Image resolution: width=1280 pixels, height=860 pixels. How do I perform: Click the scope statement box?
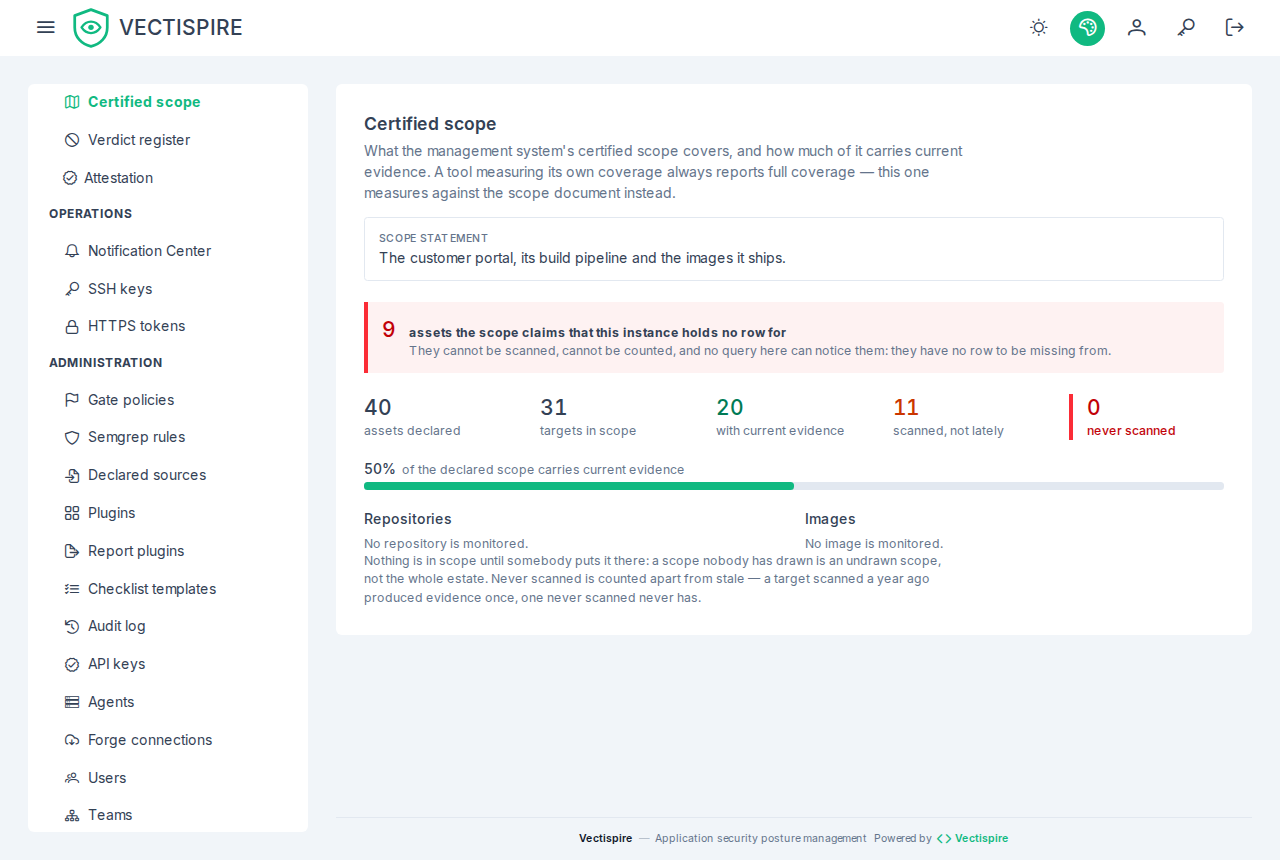pyautogui.click(x=794, y=249)
